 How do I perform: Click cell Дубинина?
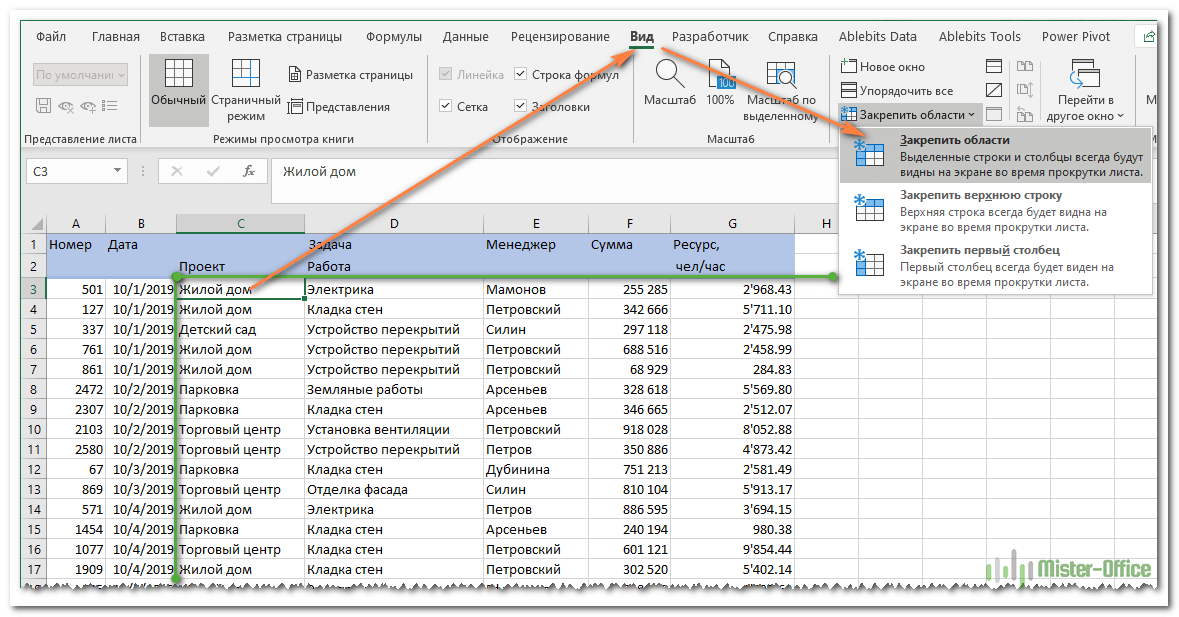pyautogui.click(x=535, y=469)
